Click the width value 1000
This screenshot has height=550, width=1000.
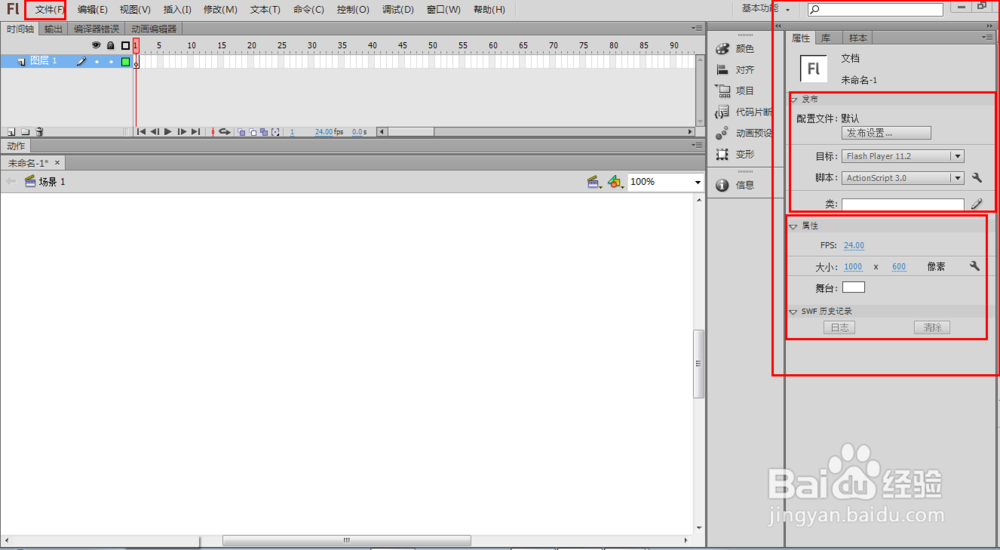853,267
